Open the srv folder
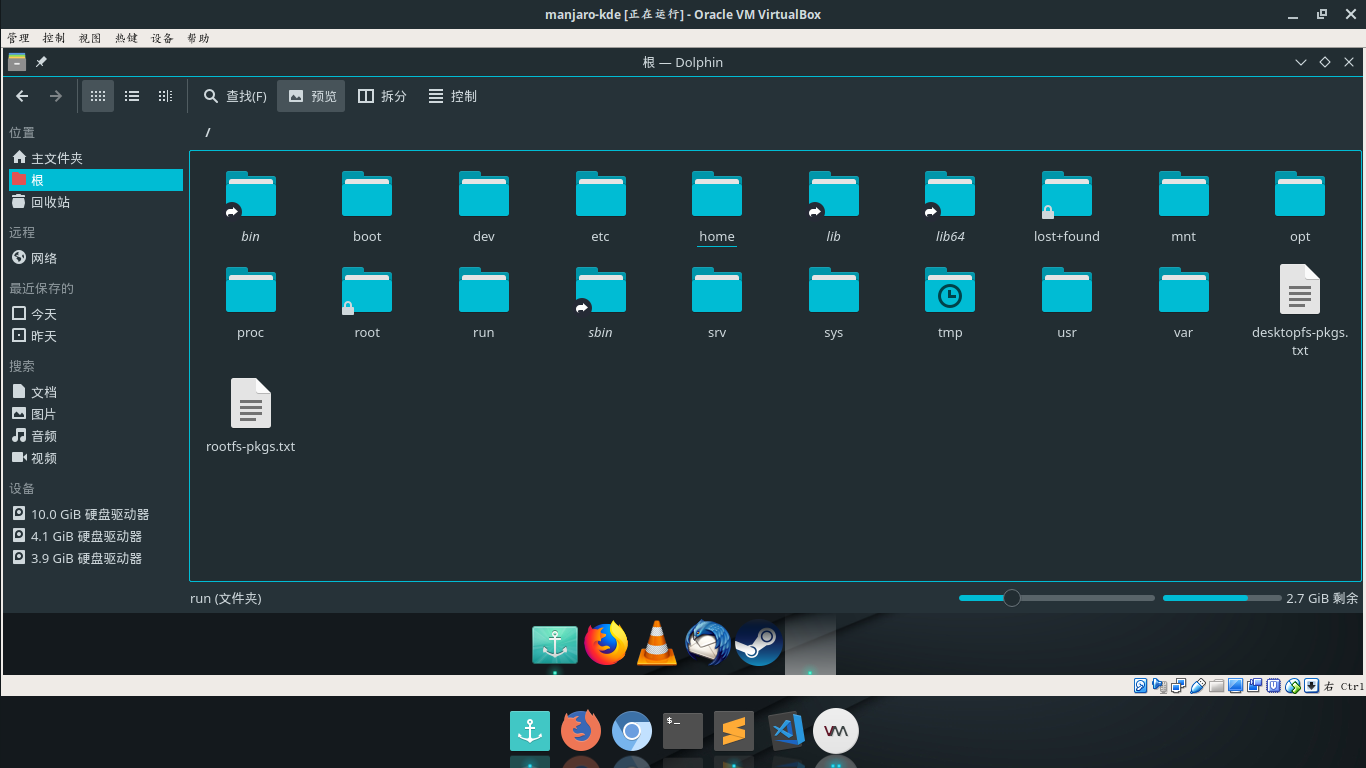This screenshot has width=1366, height=768. point(717,303)
